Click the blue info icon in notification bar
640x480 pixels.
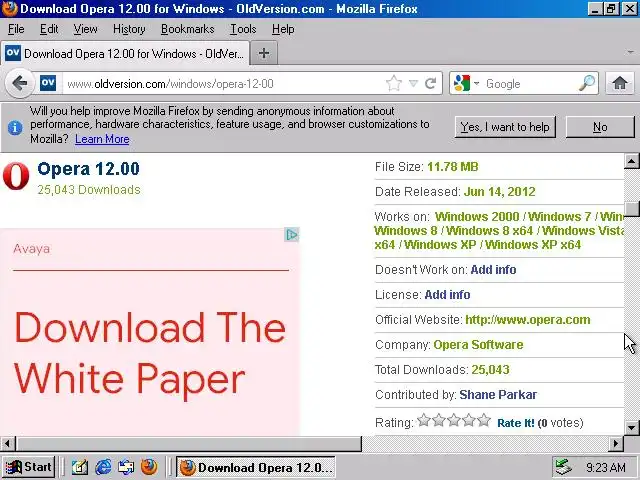pos(15,128)
